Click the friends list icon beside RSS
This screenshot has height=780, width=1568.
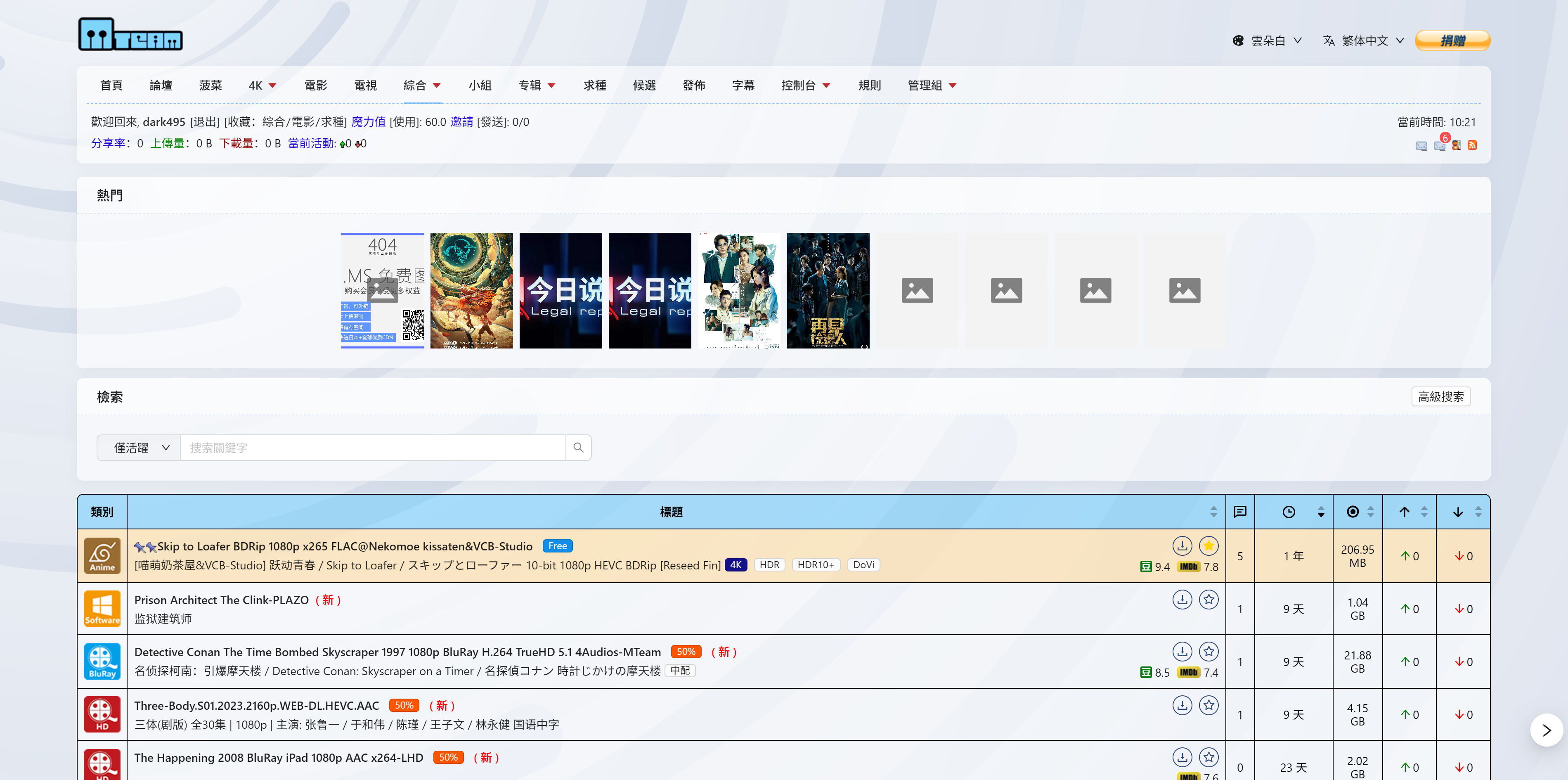point(1456,145)
